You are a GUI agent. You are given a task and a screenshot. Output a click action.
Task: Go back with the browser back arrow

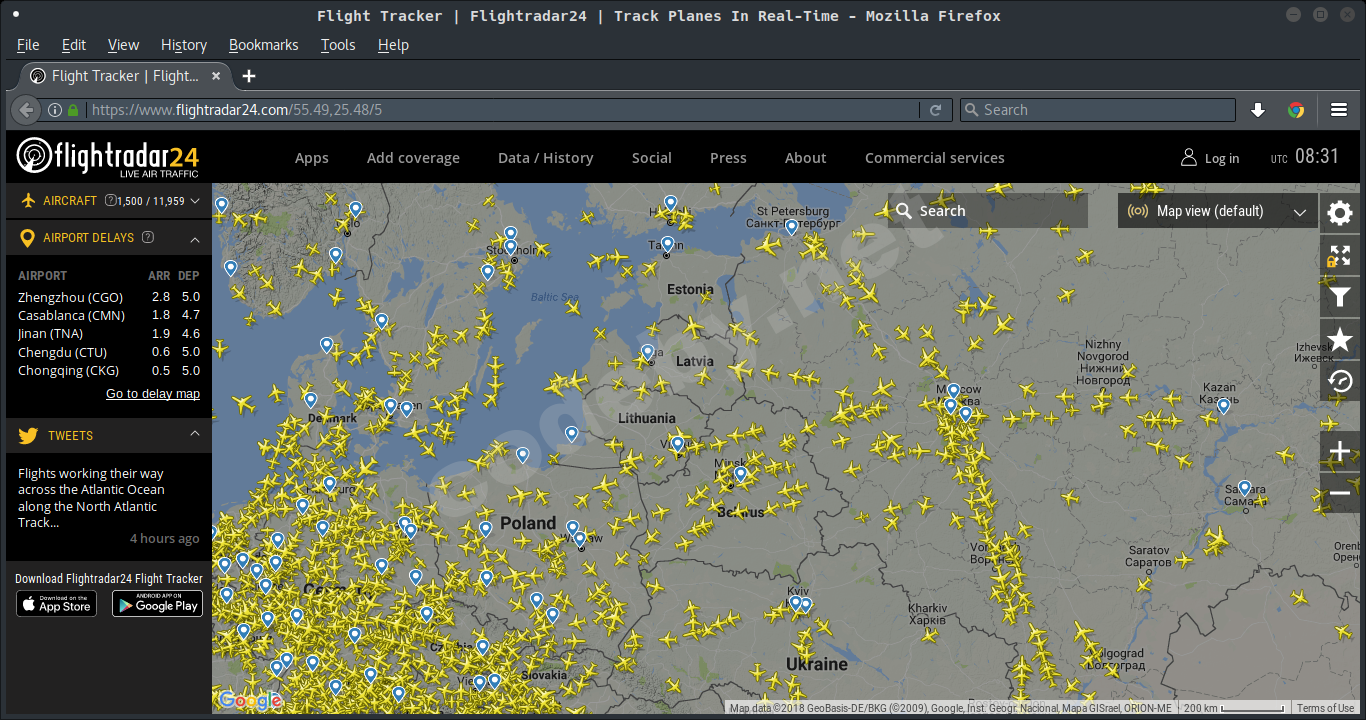tap(27, 110)
